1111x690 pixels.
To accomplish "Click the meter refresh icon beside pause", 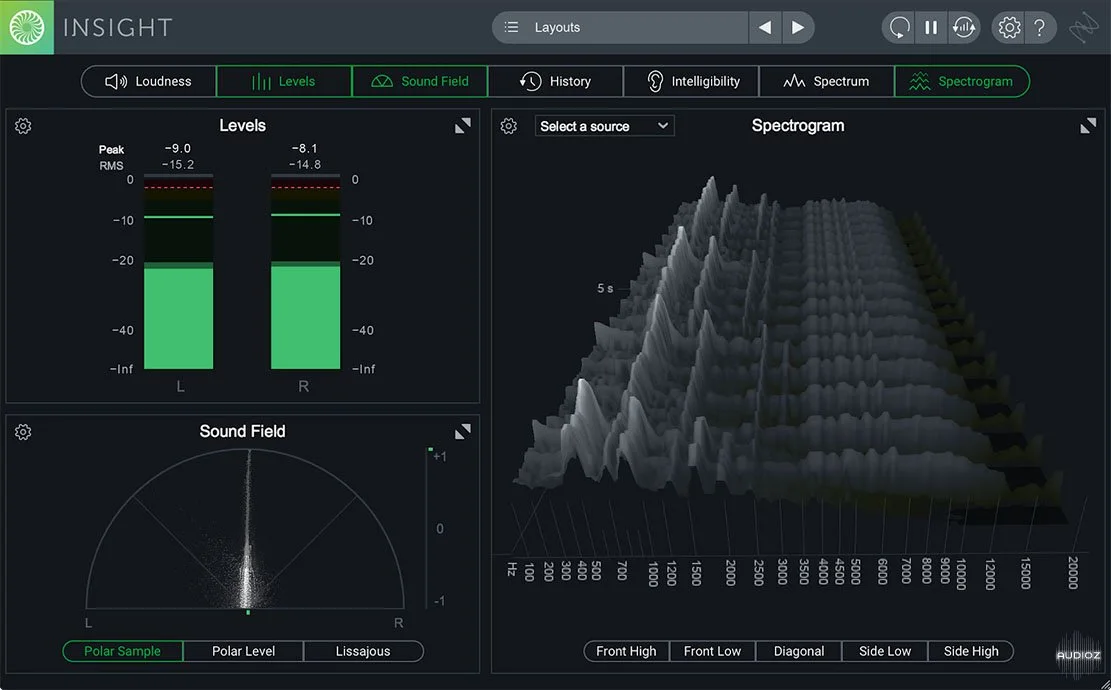I will pos(964,27).
